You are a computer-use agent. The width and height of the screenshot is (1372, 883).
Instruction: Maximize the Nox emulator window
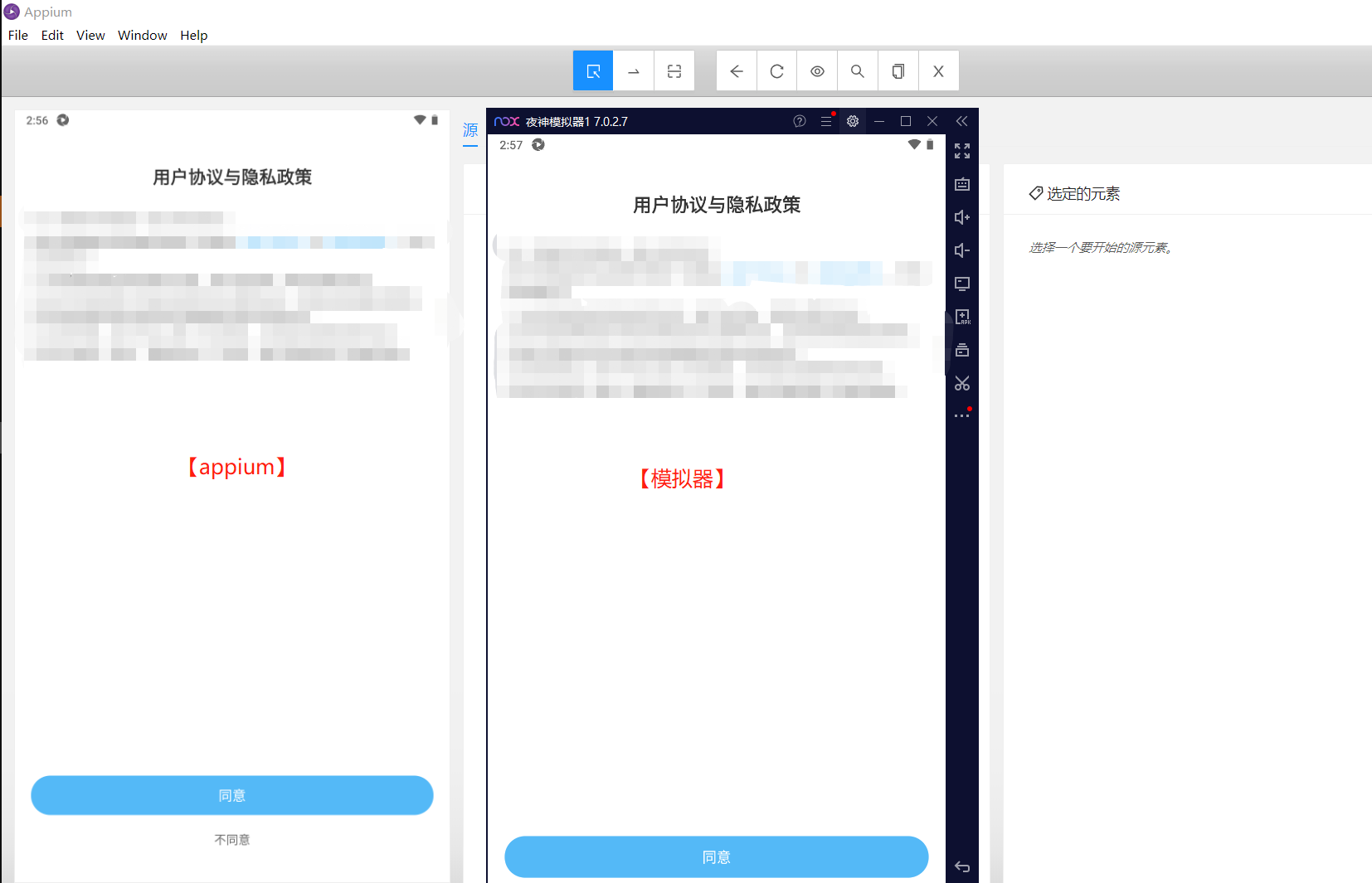click(906, 121)
